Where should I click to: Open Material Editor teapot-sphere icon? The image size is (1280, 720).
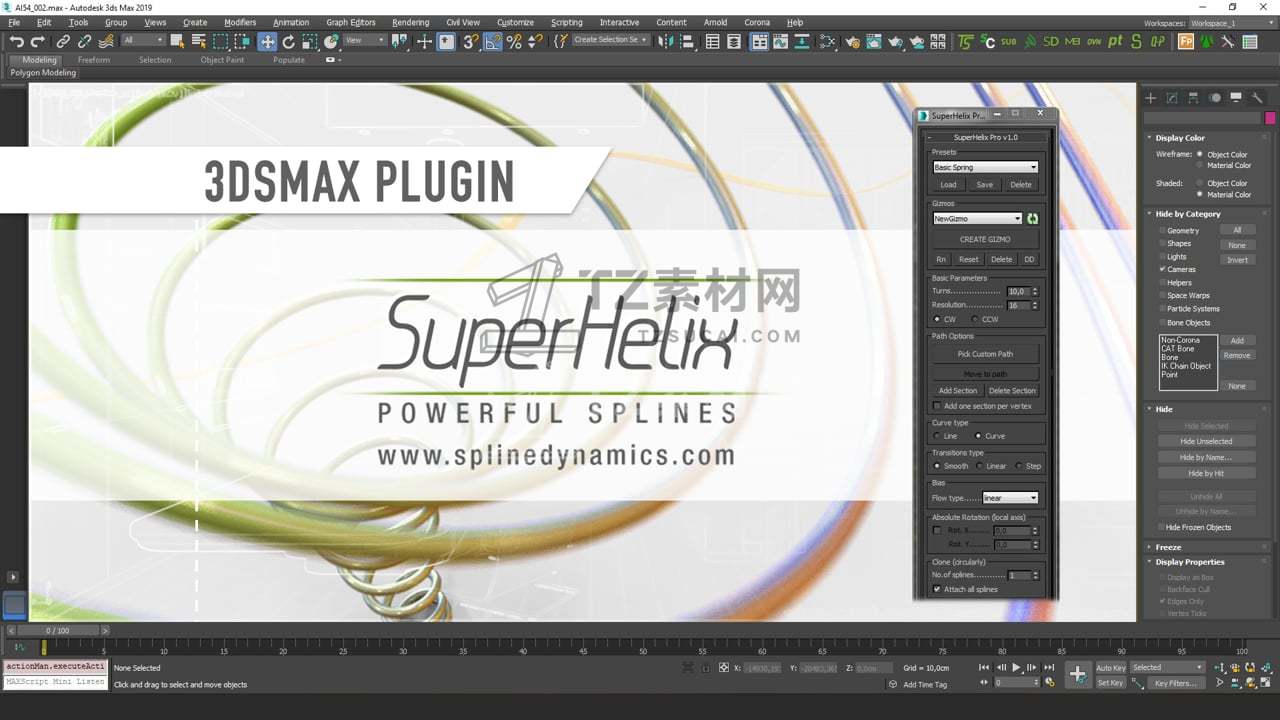tap(827, 41)
